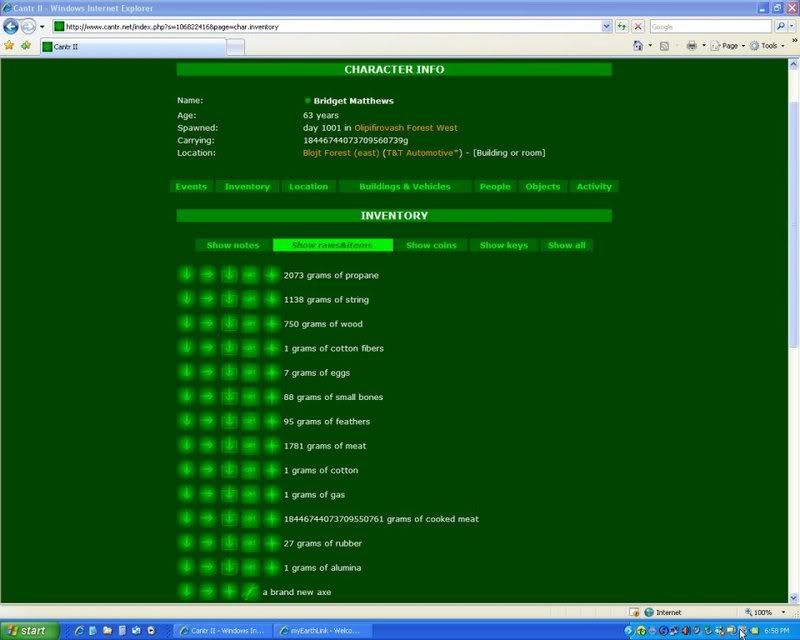Switch to the Events tab
This screenshot has height=640, width=800.
coord(191,186)
